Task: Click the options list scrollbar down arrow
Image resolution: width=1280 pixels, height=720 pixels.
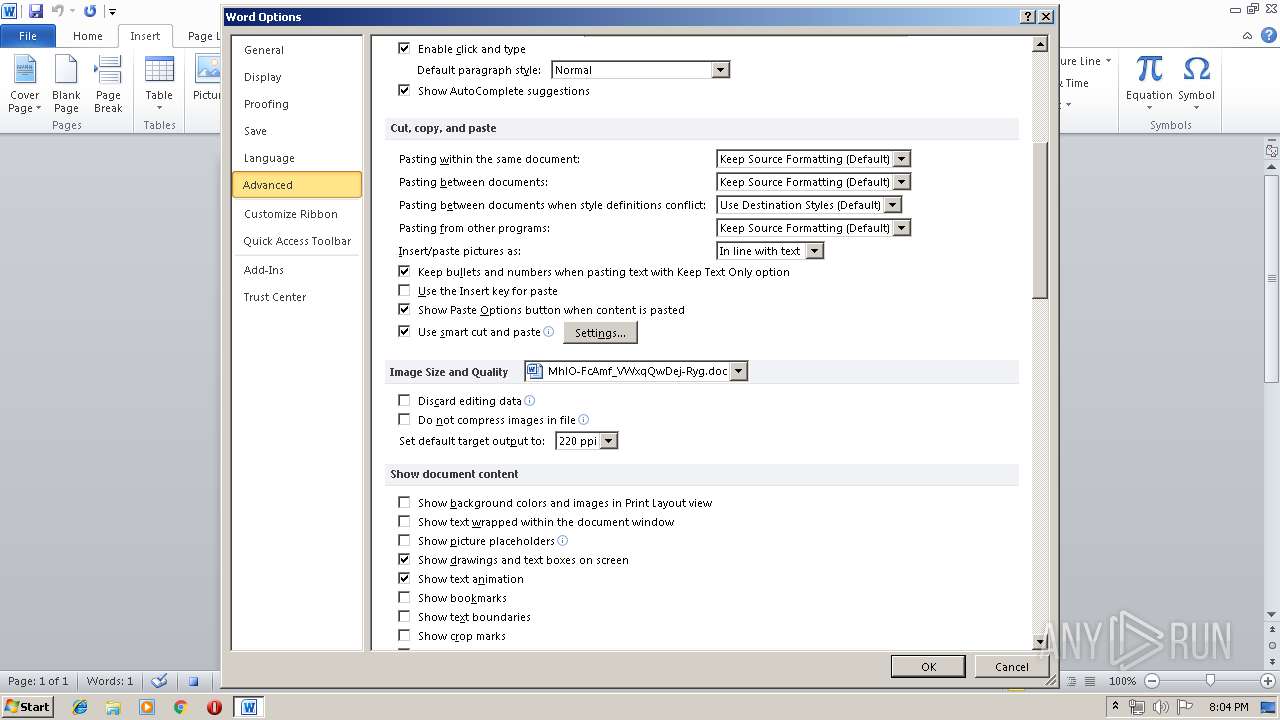Action: 1040,642
